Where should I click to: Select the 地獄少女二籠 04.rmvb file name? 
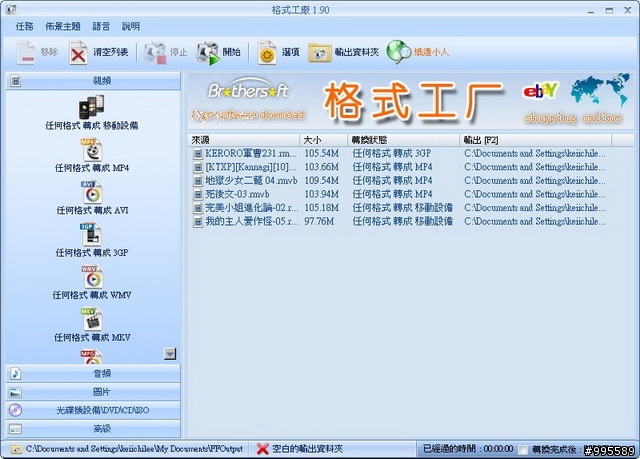pos(251,181)
